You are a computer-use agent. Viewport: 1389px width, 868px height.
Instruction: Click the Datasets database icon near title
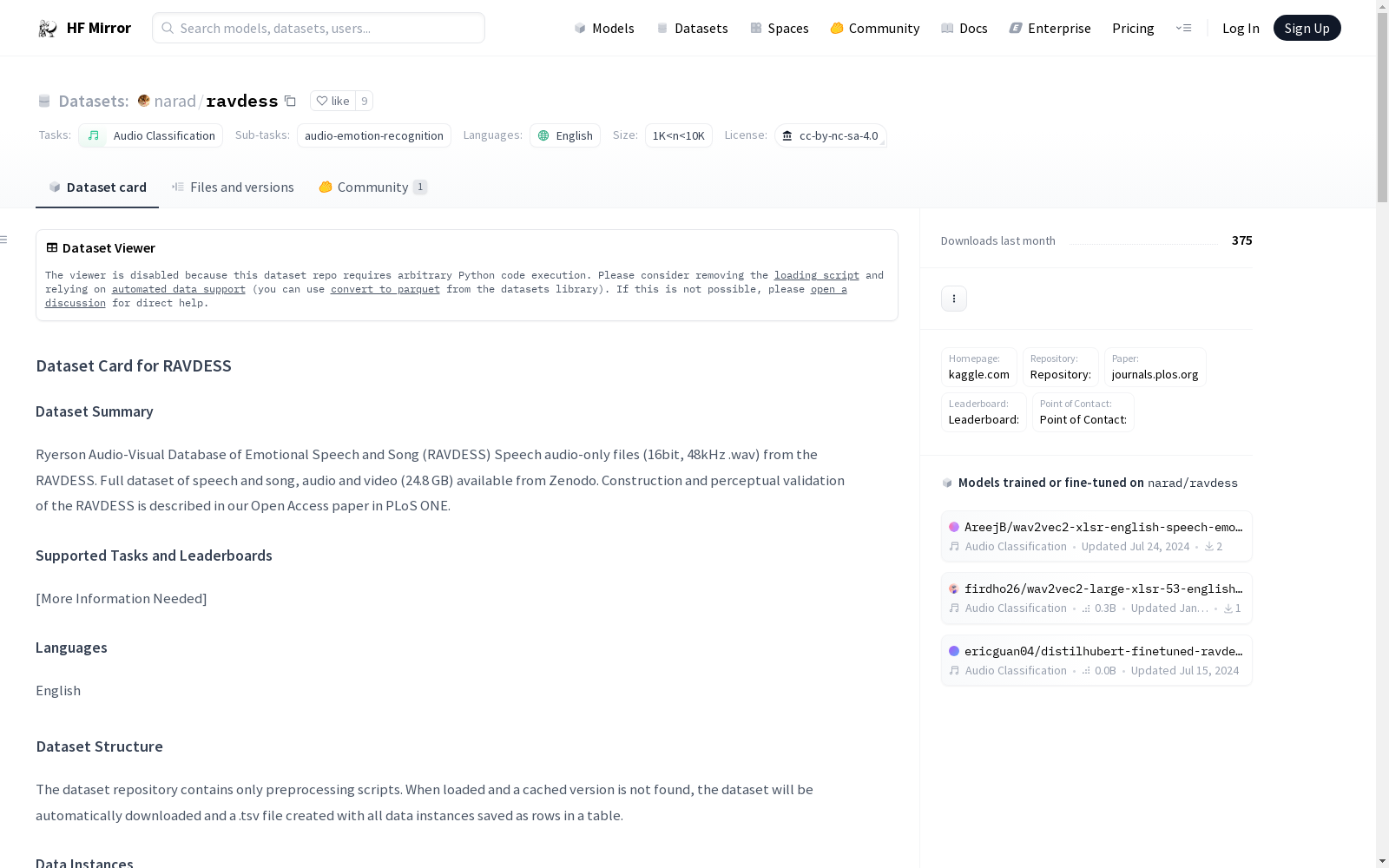coord(44,101)
